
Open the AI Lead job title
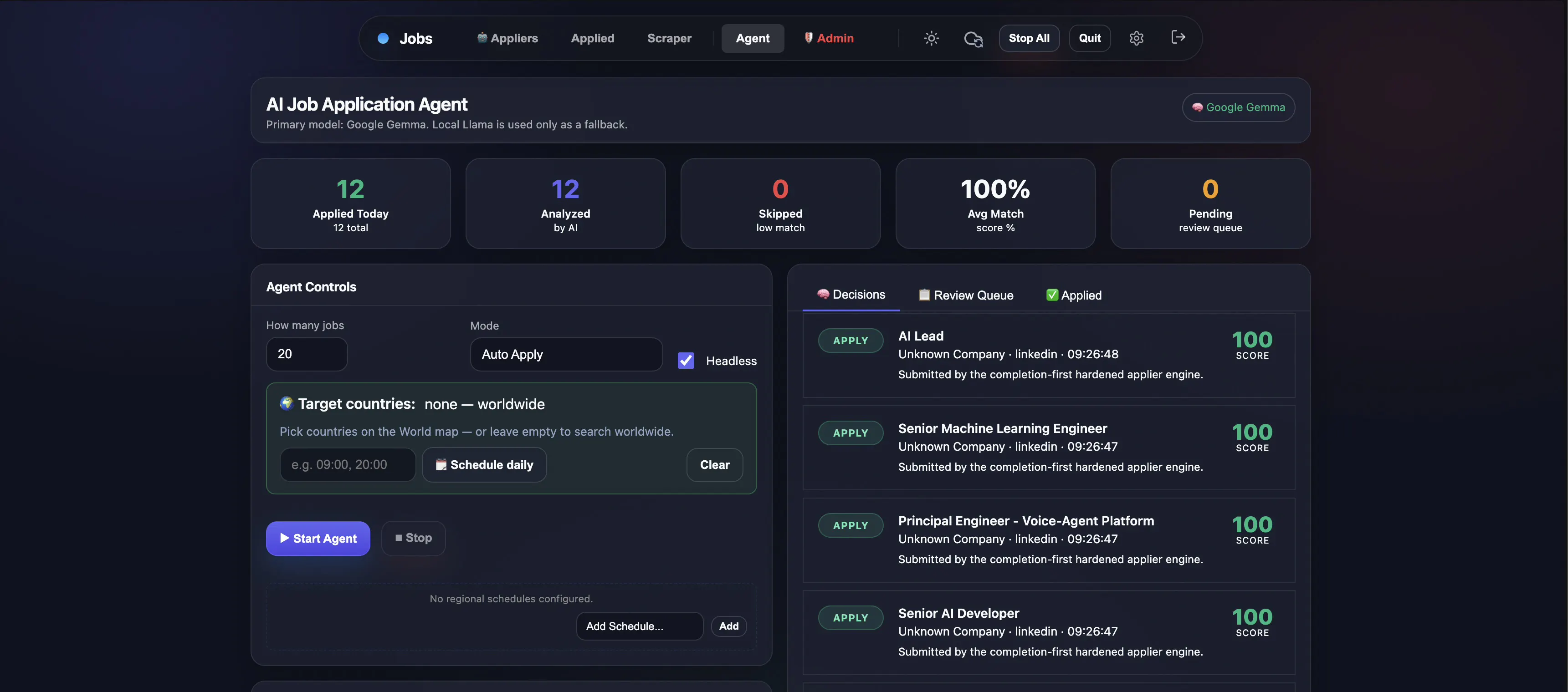(x=920, y=336)
